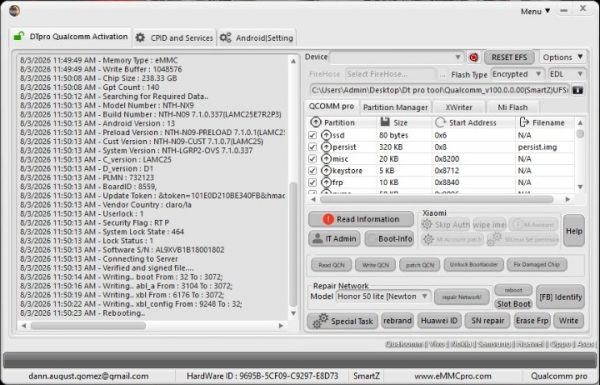
Task: Click the up-arrow icon on the frp row
Action: [326, 183]
